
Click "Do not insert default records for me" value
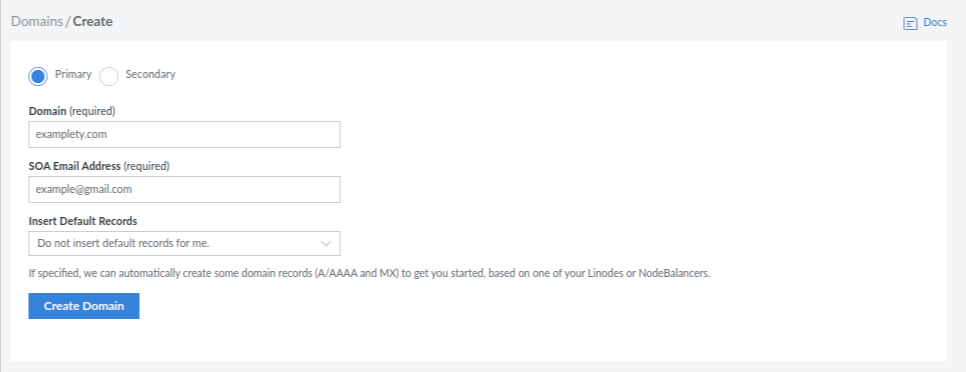tap(124, 243)
